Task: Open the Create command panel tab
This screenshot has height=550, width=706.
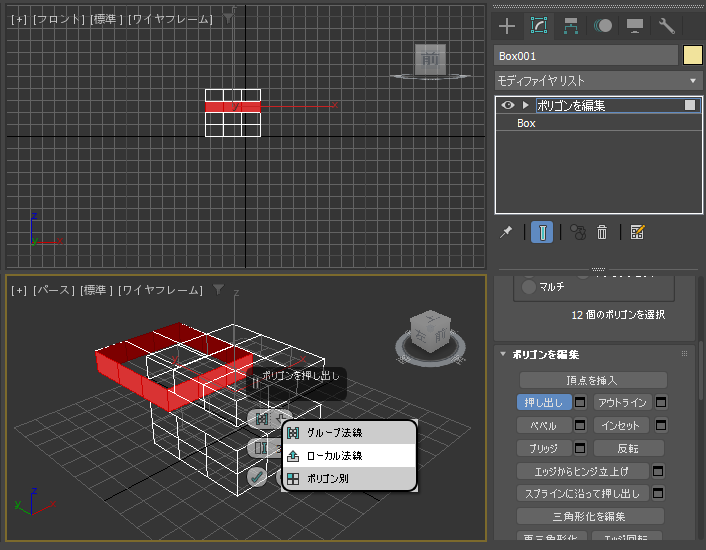Action: tap(507, 26)
